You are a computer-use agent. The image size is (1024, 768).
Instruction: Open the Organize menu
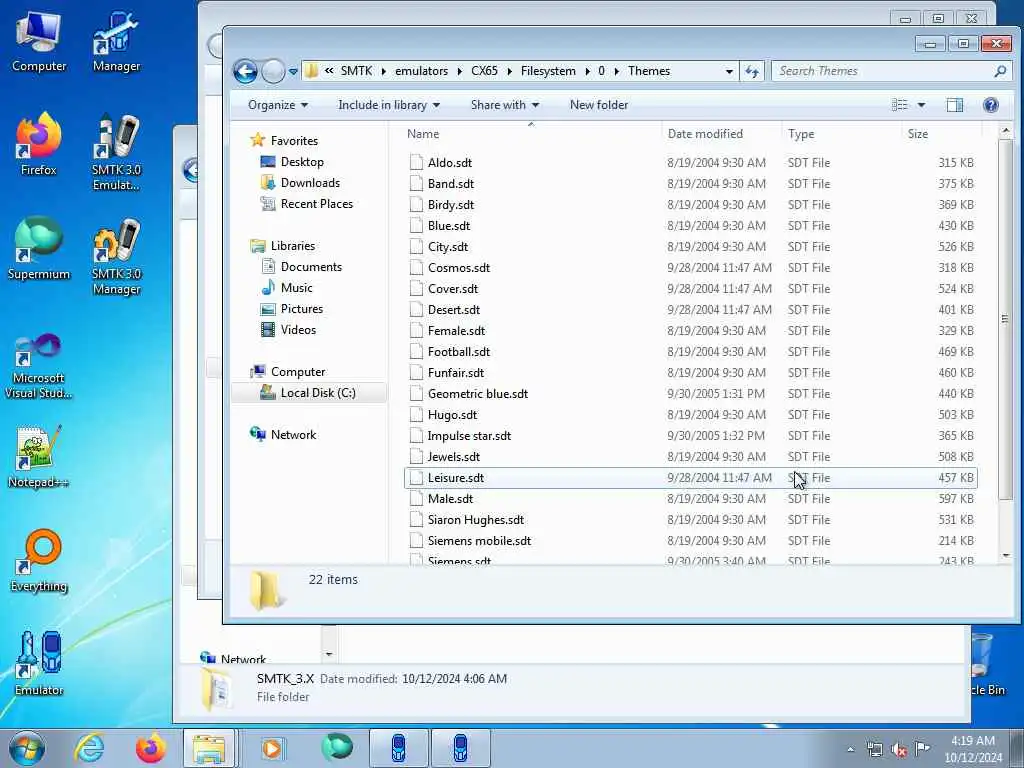[278, 105]
